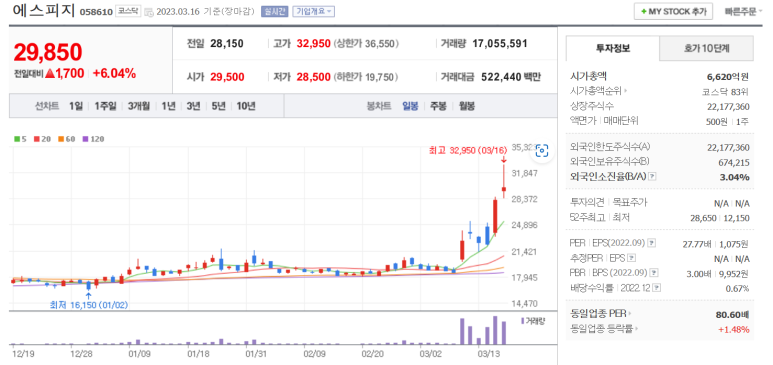Select the 일봉 candlestick chart option

point(410,106)
